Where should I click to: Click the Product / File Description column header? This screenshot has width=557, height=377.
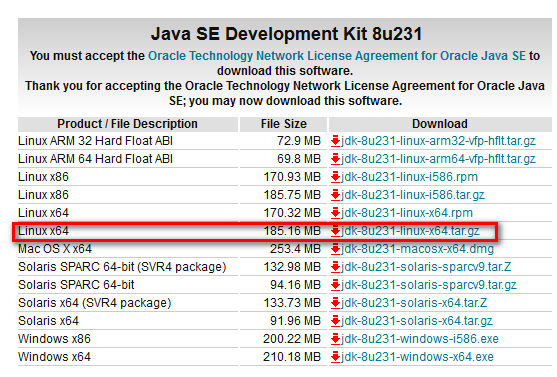pyautogui.click(x=128, y=124)
